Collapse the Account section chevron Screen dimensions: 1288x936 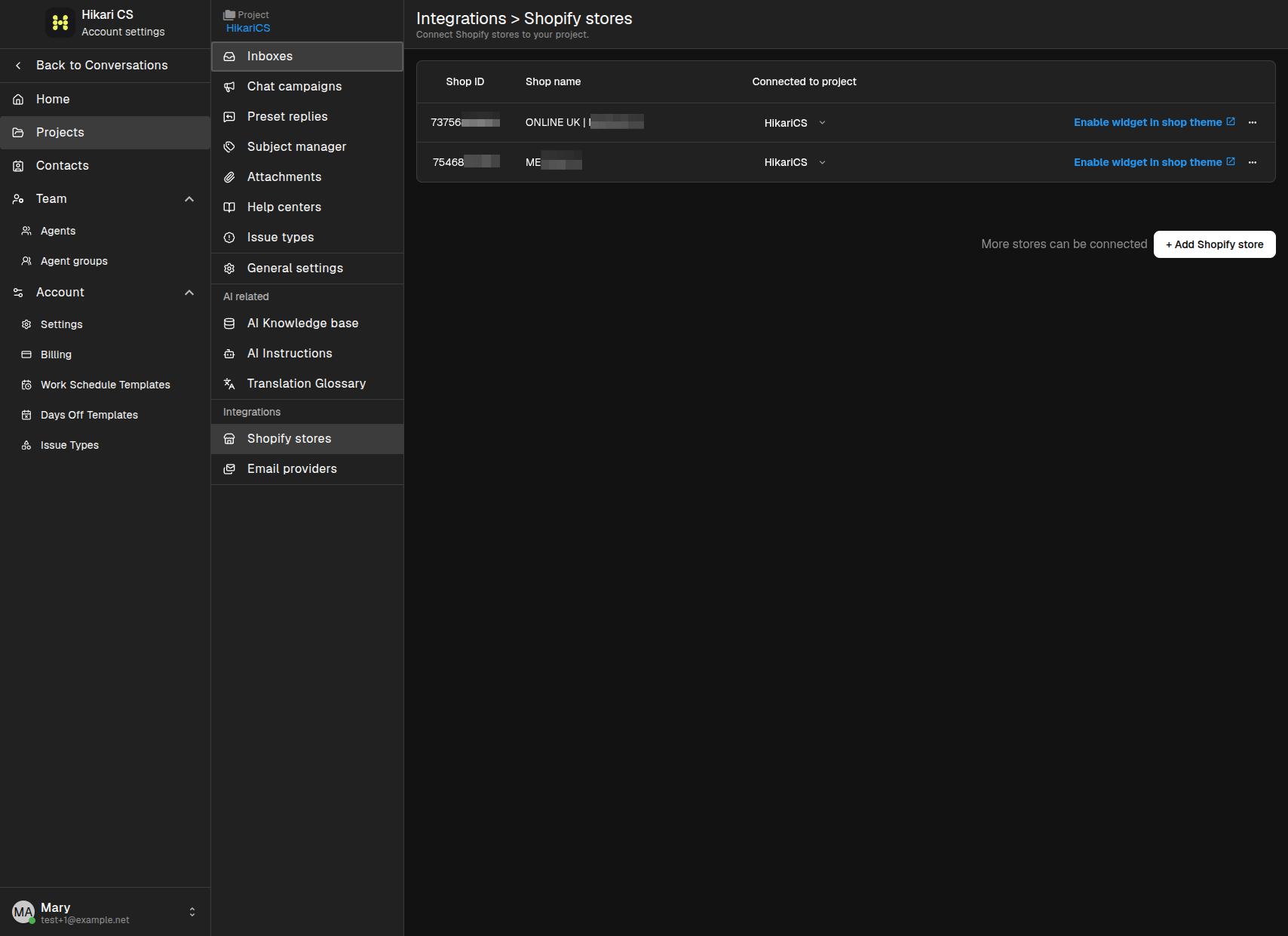(x=189, y=293)
